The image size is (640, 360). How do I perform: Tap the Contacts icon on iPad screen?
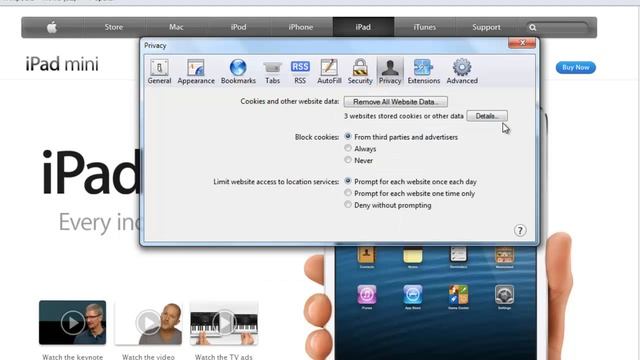pyautogui.click(x=367, y=254)
